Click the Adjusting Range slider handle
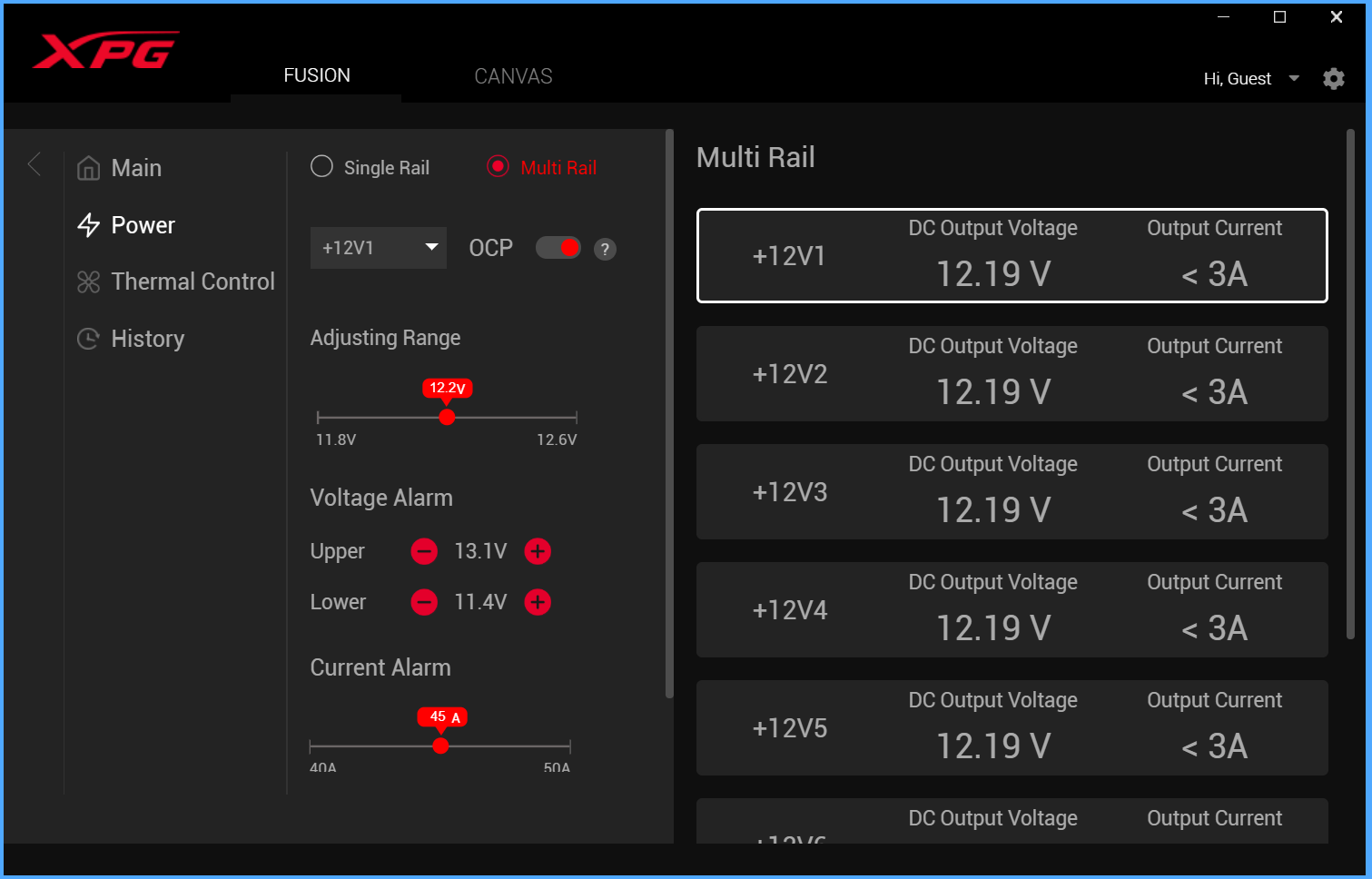The image size is (1372, 879). tap(447, 418)
